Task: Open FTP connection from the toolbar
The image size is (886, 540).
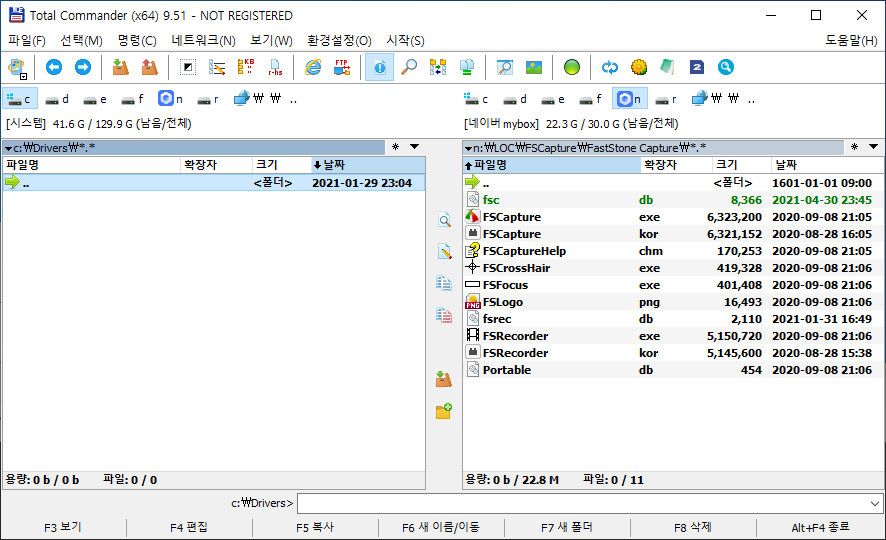Action: (342, 68)
